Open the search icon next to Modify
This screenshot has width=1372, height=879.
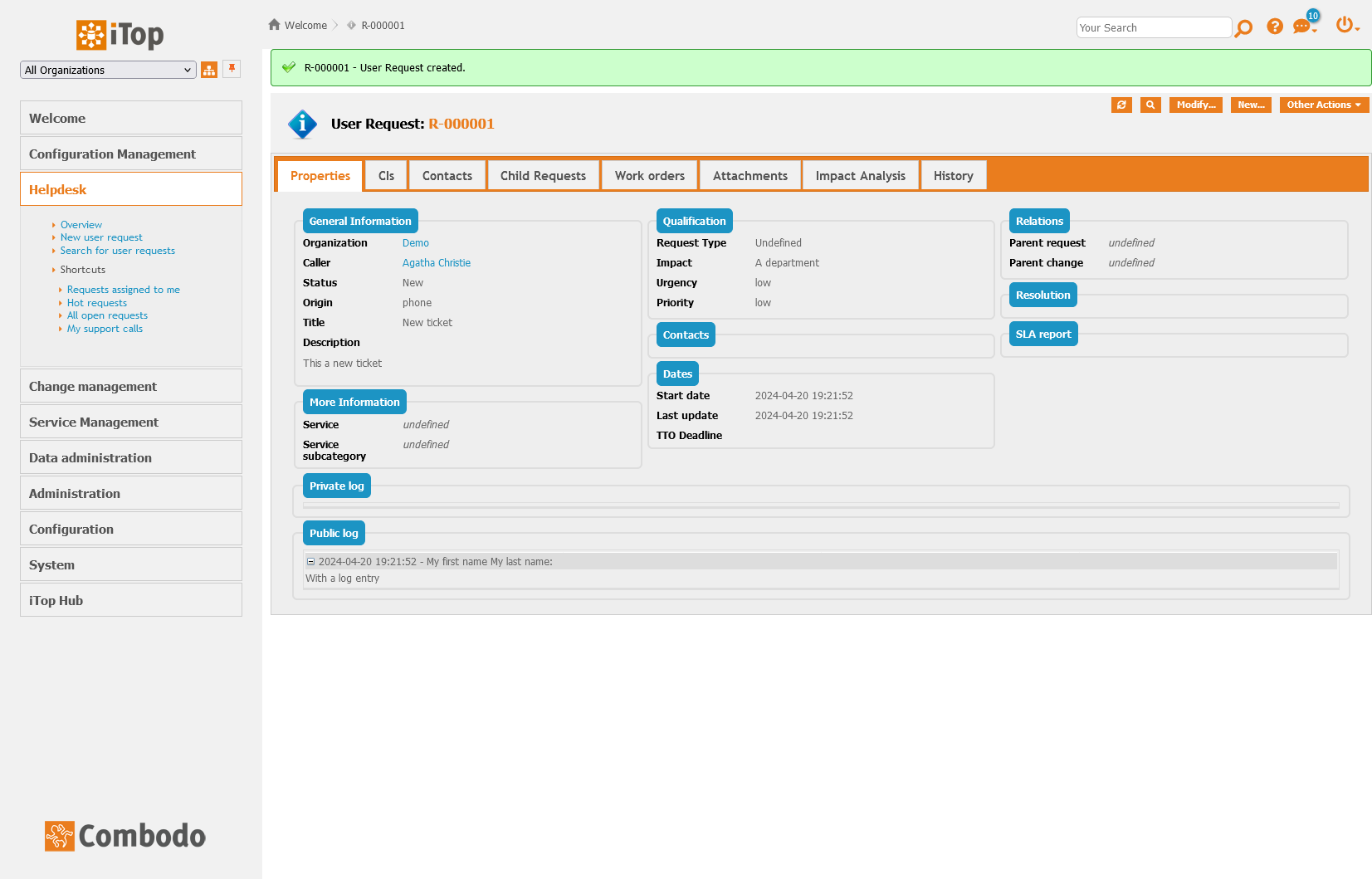[x=1150, y=105]
